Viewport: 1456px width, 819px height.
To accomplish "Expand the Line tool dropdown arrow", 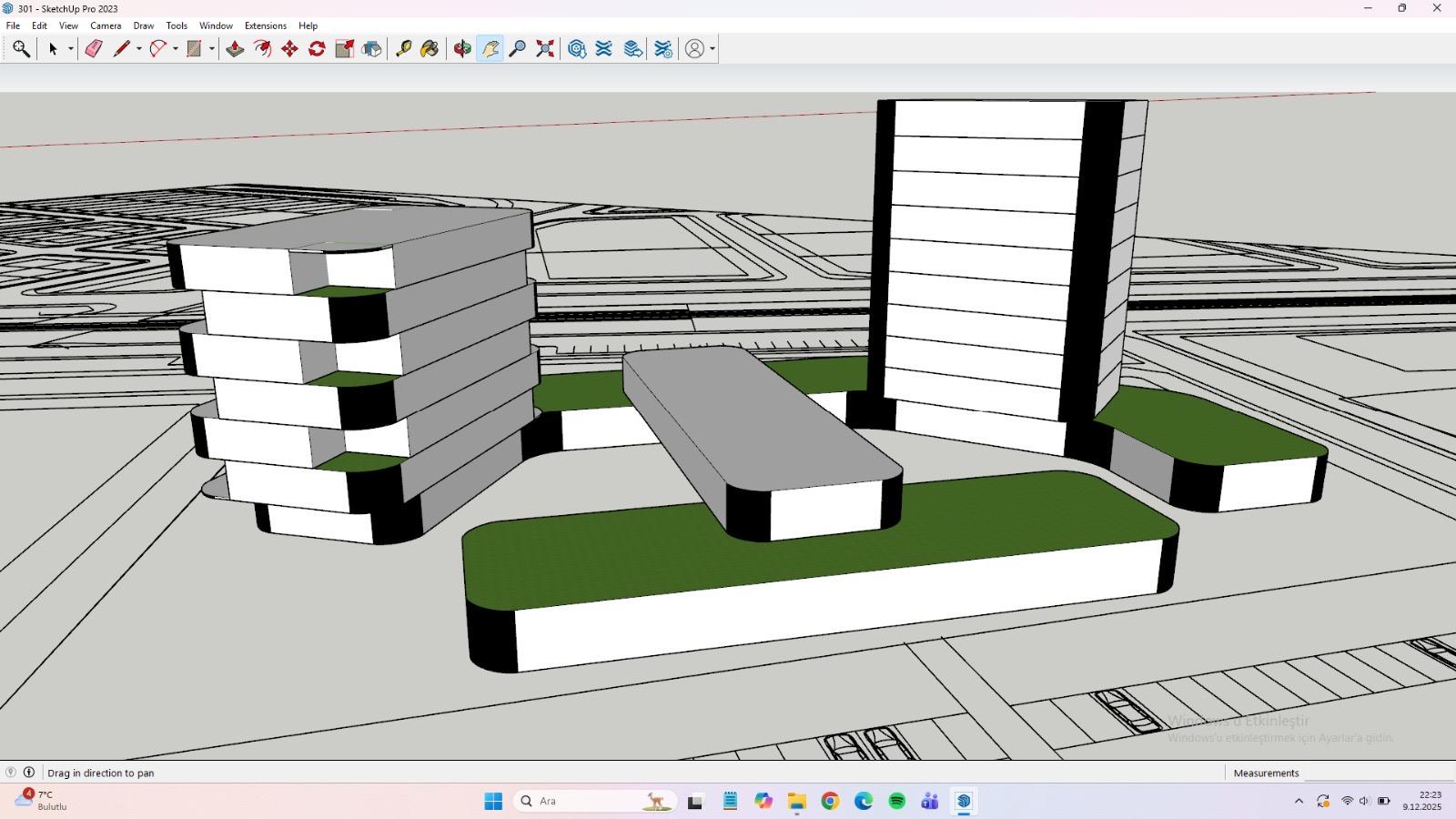I will pos(138,49).
